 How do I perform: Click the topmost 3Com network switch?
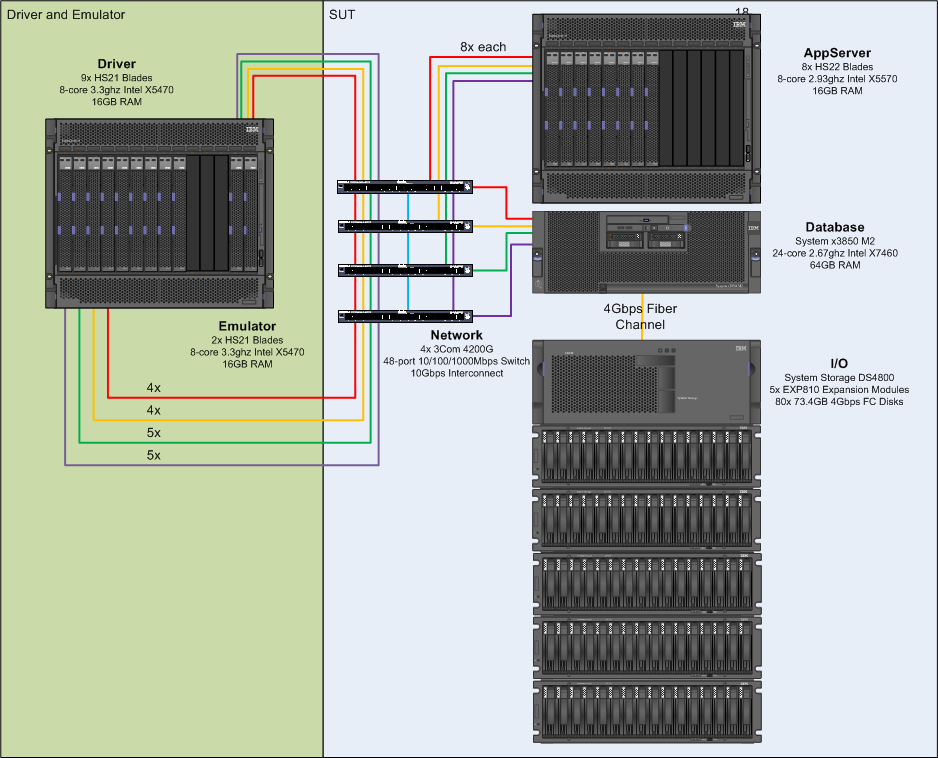click(x=405, y=186)
